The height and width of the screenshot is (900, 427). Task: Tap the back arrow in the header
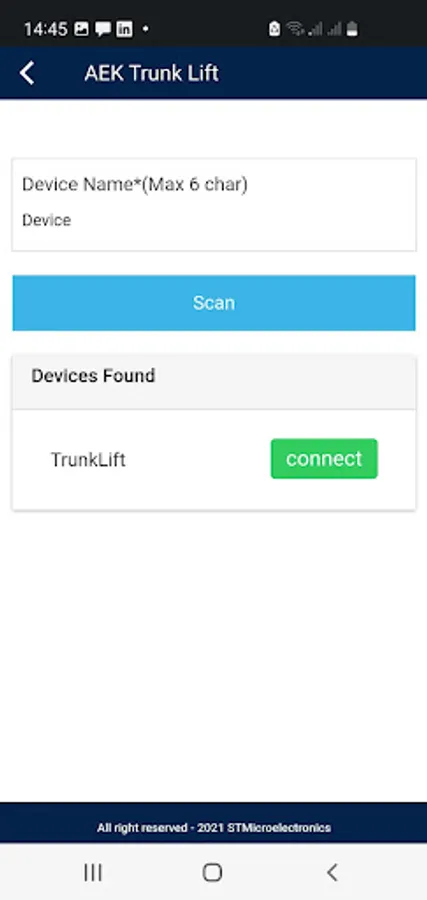pos(27,73)
